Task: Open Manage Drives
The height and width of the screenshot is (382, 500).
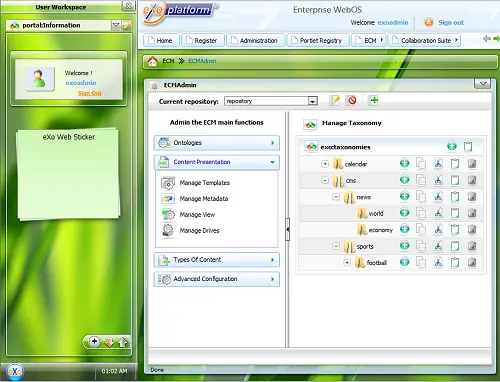Action: pyautogui.click(x=199, y=231)
